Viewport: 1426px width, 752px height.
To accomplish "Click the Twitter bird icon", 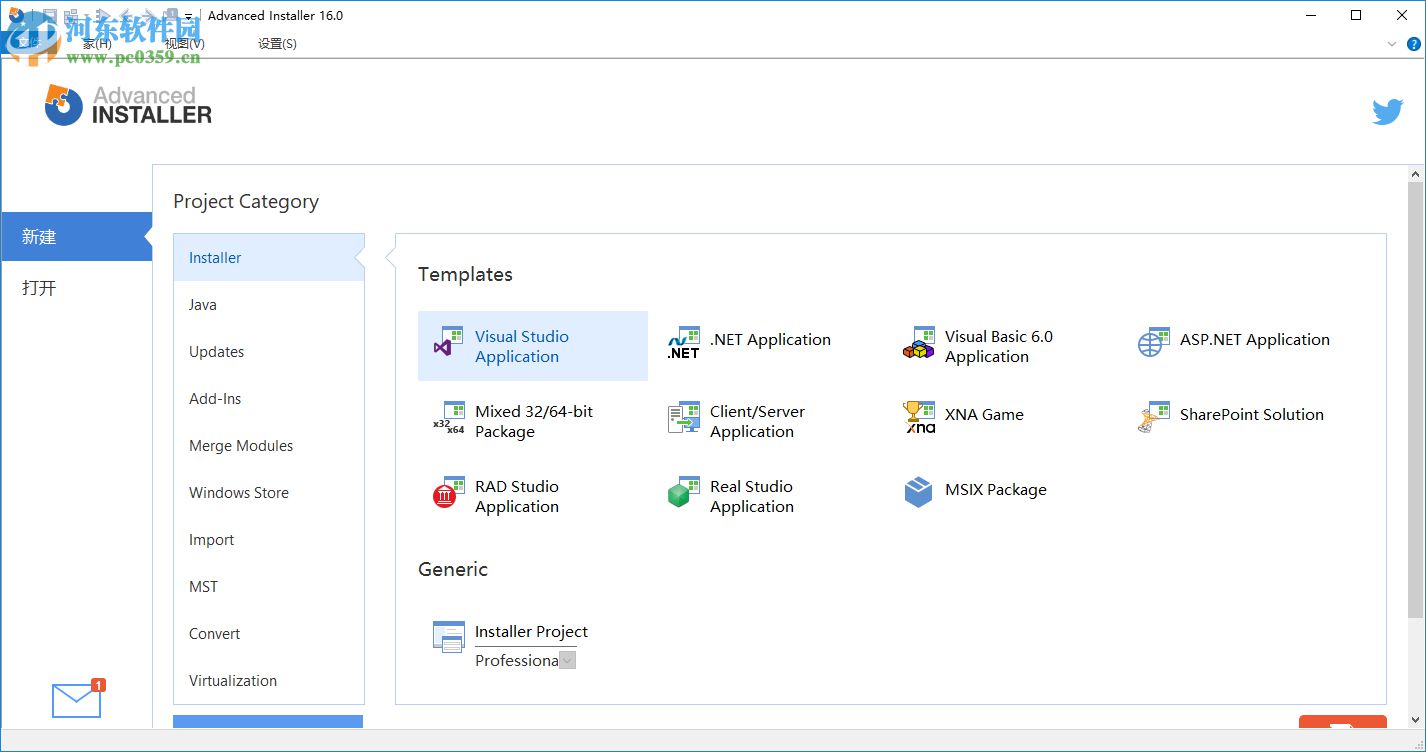I will pyautogui.click(x=1388, y=111).
